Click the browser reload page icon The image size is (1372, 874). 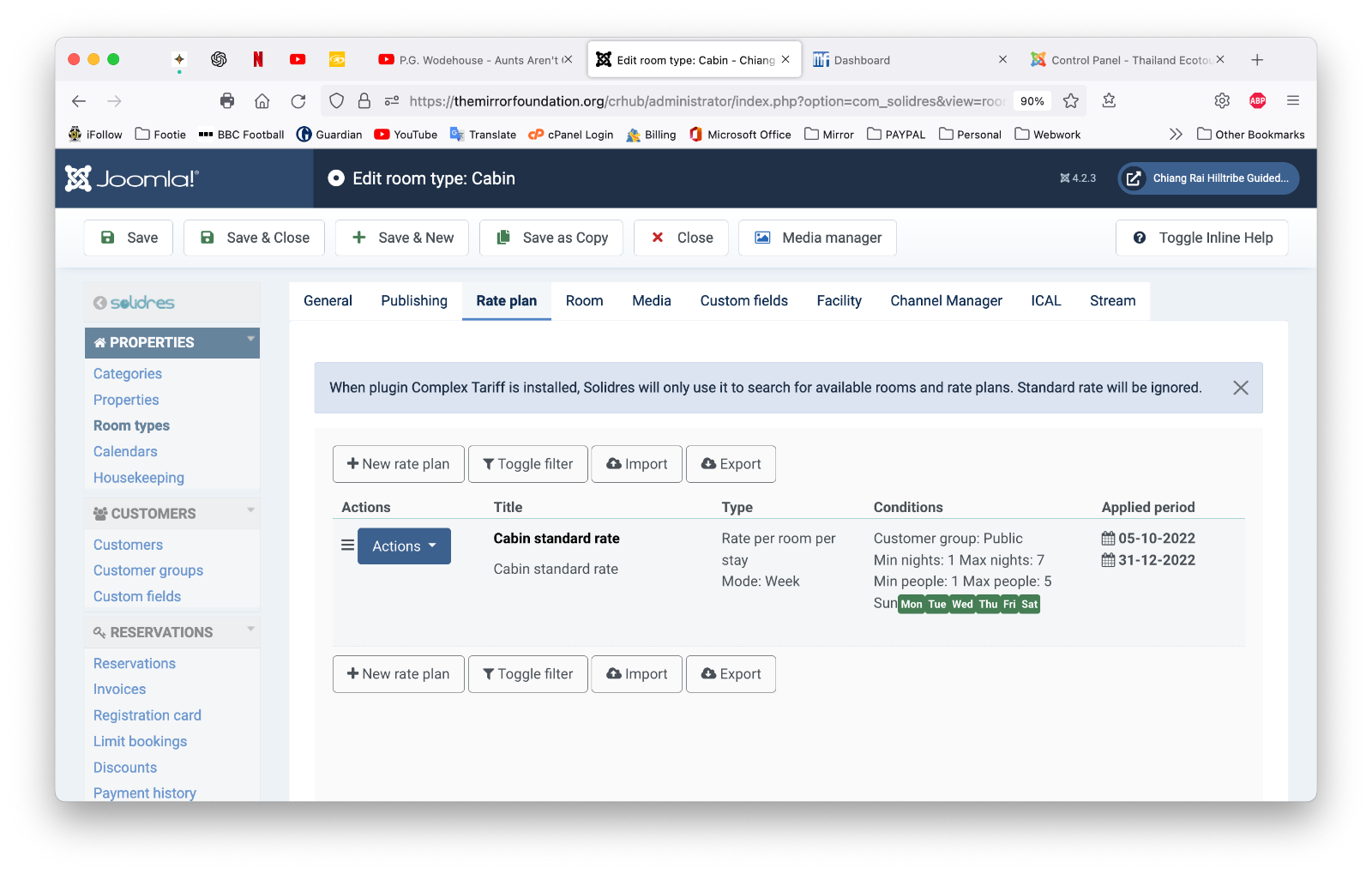tap(298, 101)
